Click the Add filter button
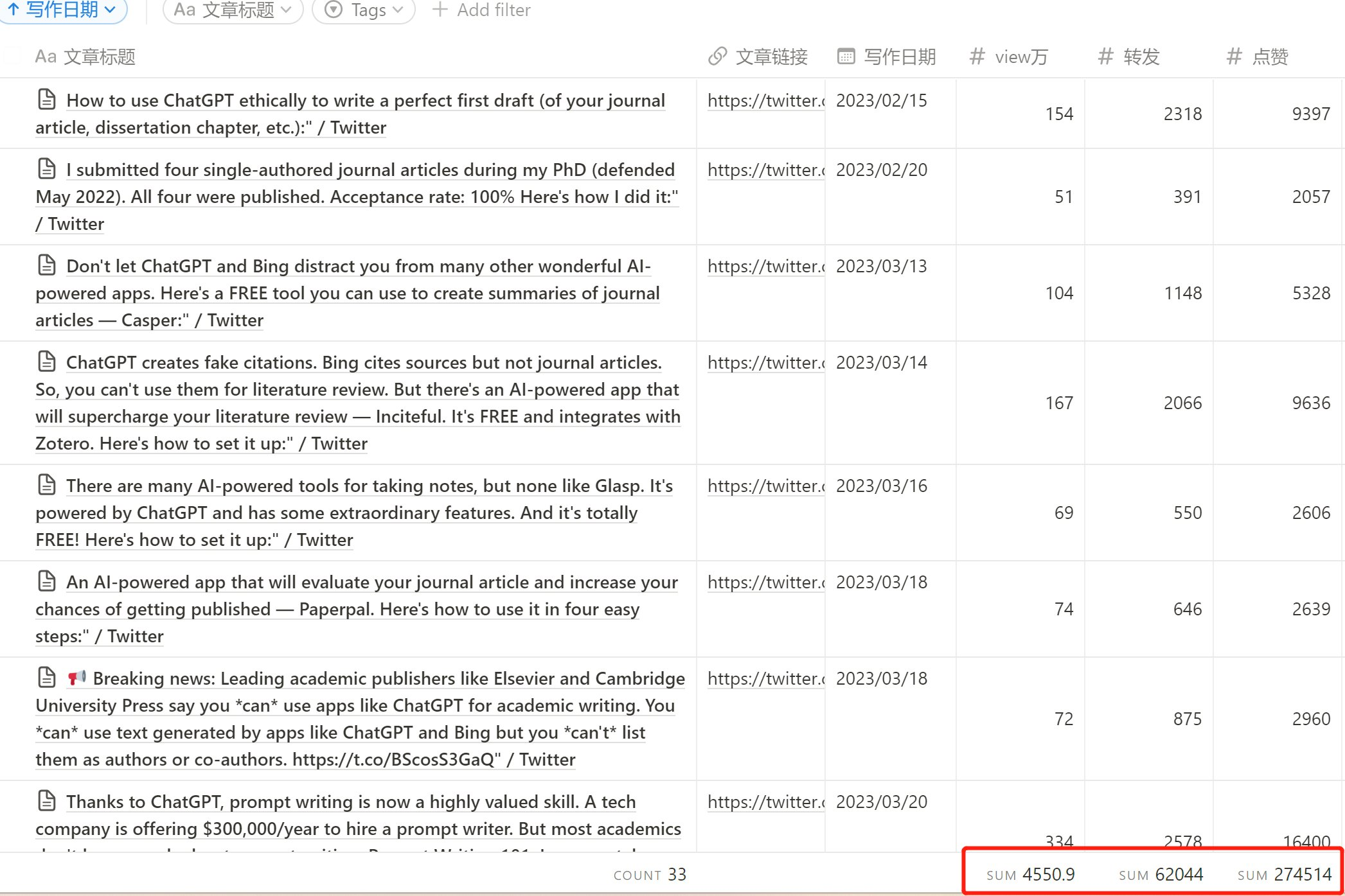This screenshot has width=1345, height=896. pos(481,10)
